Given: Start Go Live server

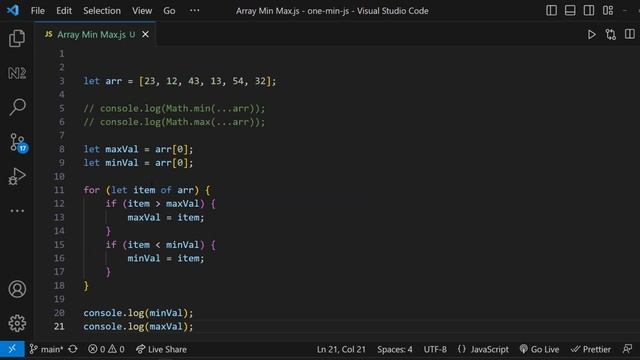Looking at the screenshot, I should (x=539, y=349).
